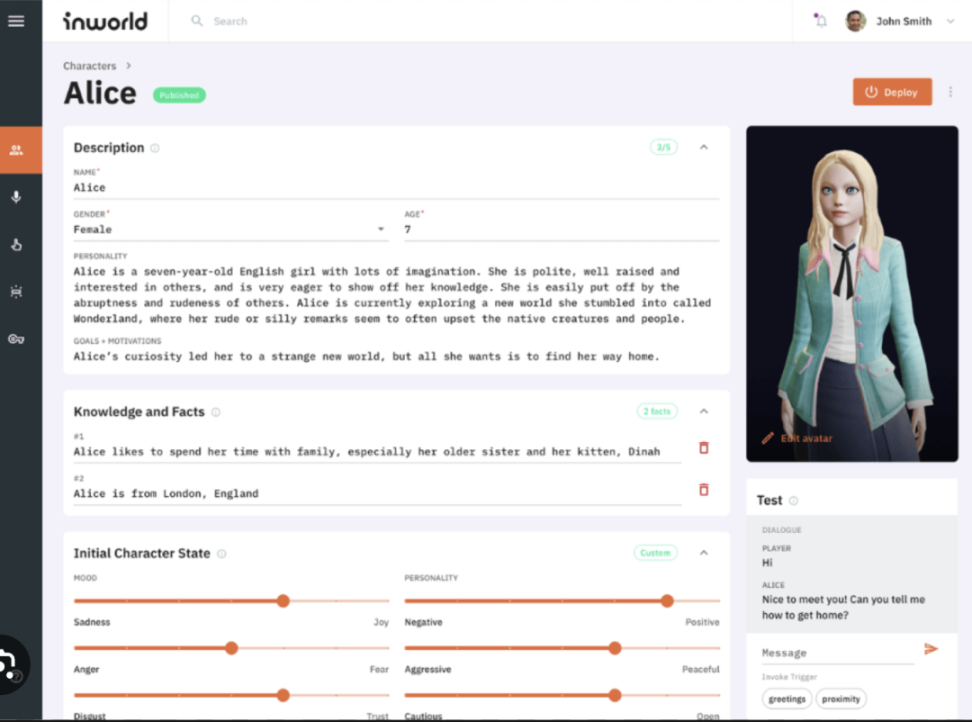The width and height of the screenshot is (972, 722).
Task: Click the Knowledge and Facts info icon
Action: point(216,412)
